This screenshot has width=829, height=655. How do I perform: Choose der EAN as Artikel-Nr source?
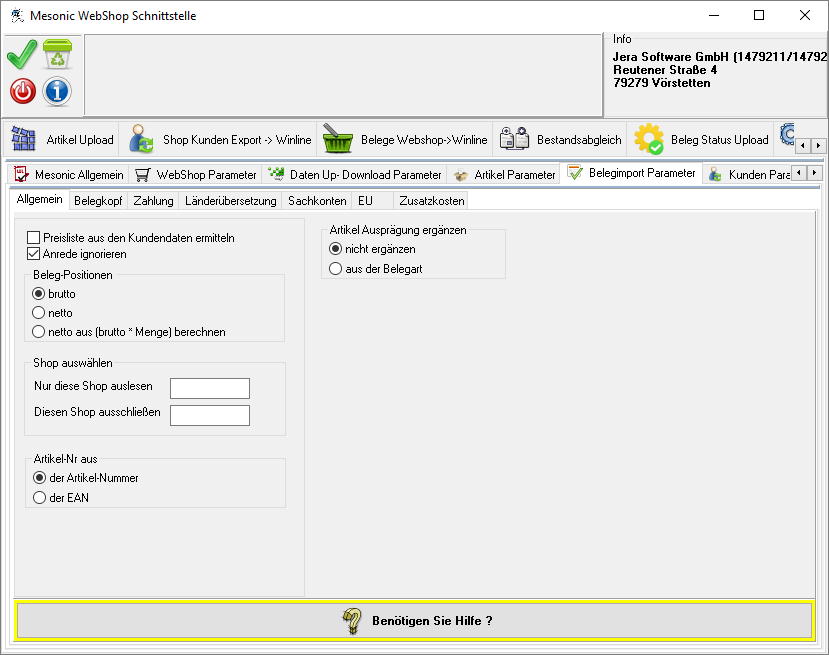click(40, 497)
